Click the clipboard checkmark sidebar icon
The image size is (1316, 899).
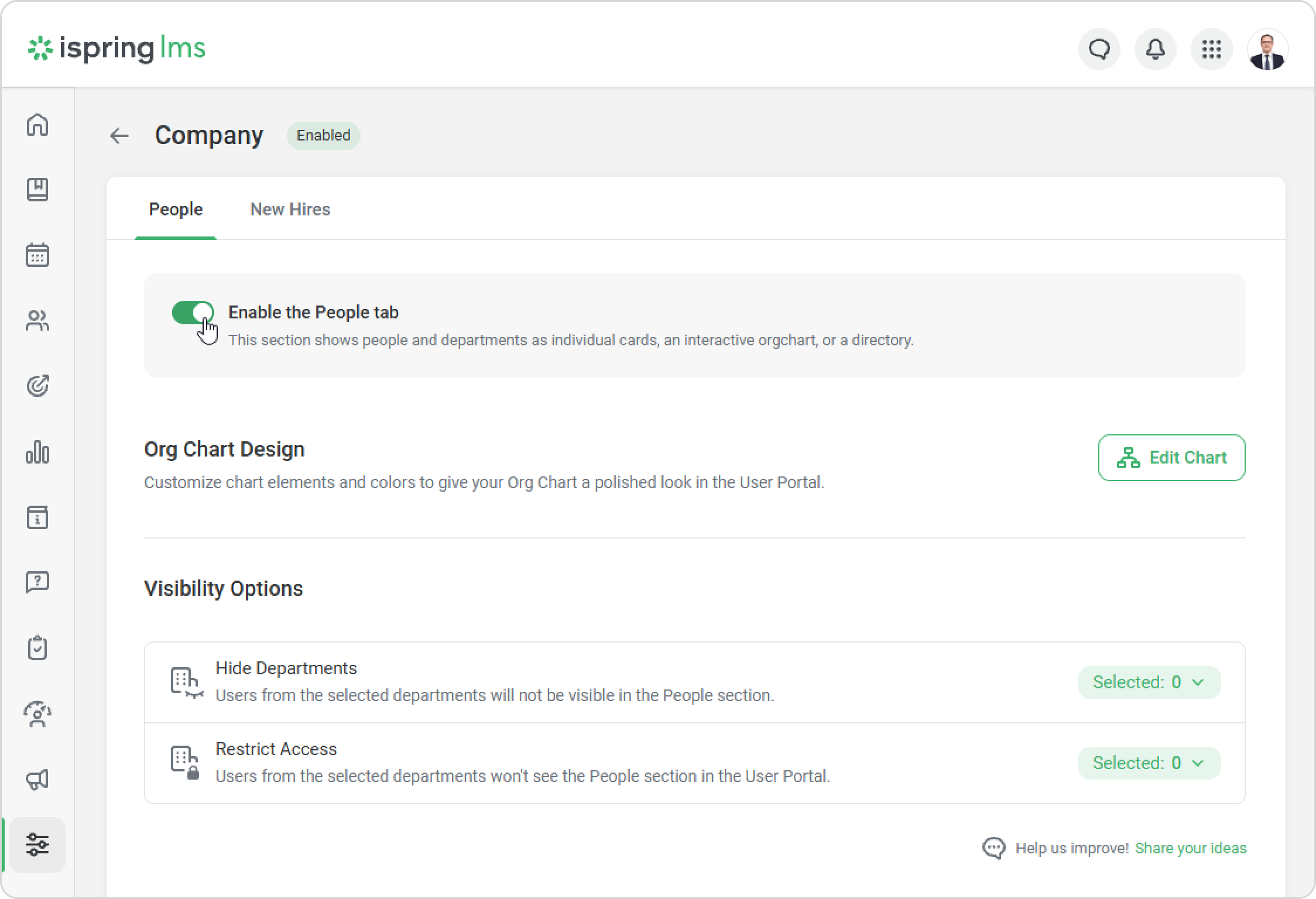point(37,648)
